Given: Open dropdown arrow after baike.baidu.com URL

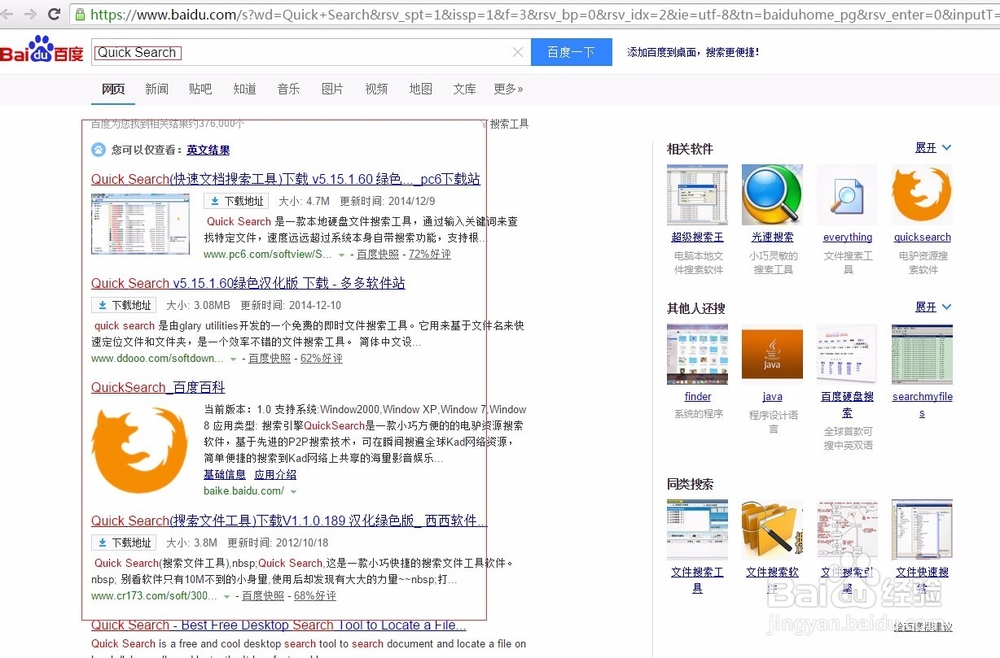Looking at the screenshot, I should [x=293, y=492].
